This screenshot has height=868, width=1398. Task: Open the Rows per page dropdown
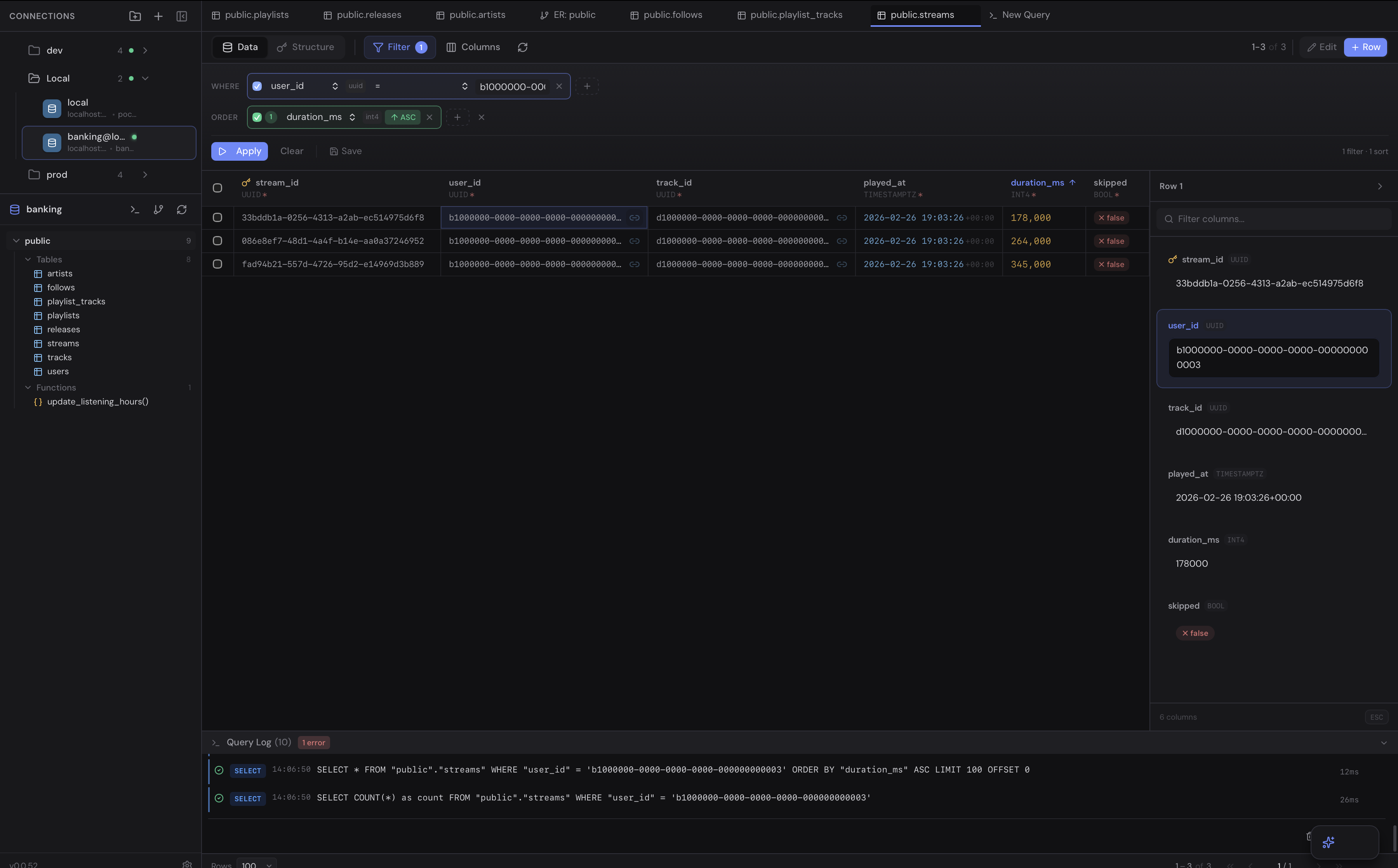pos(256,864)
